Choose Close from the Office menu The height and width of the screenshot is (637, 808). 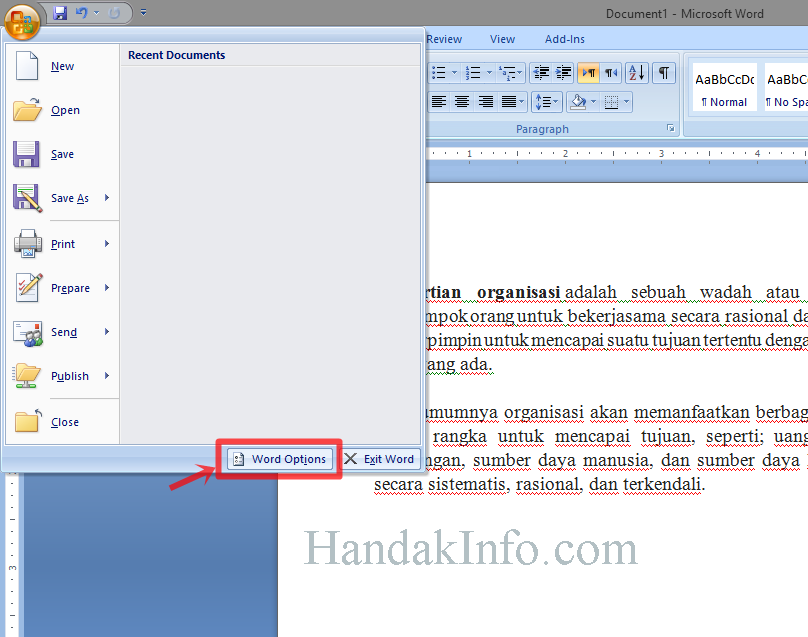[62, 422]
